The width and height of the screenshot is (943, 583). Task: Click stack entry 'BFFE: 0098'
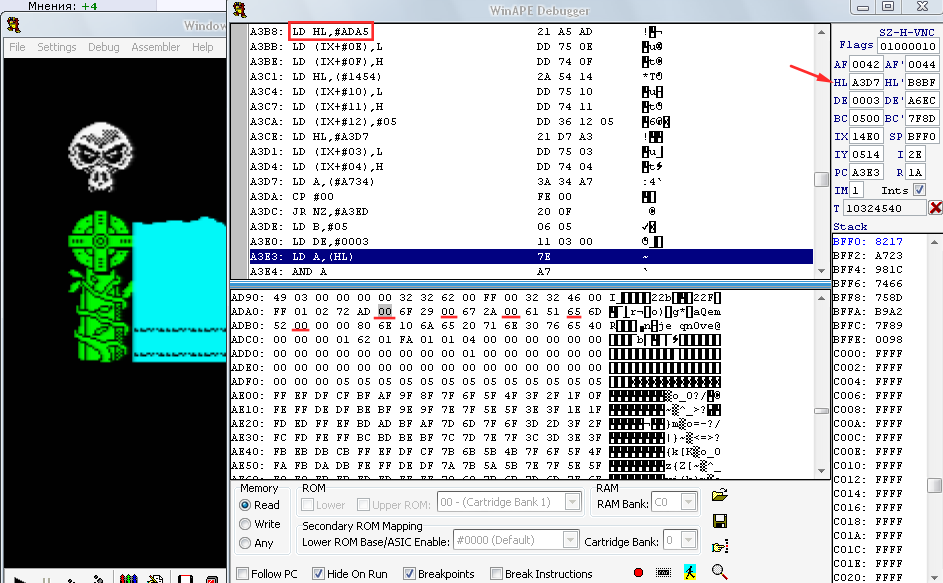868,340
